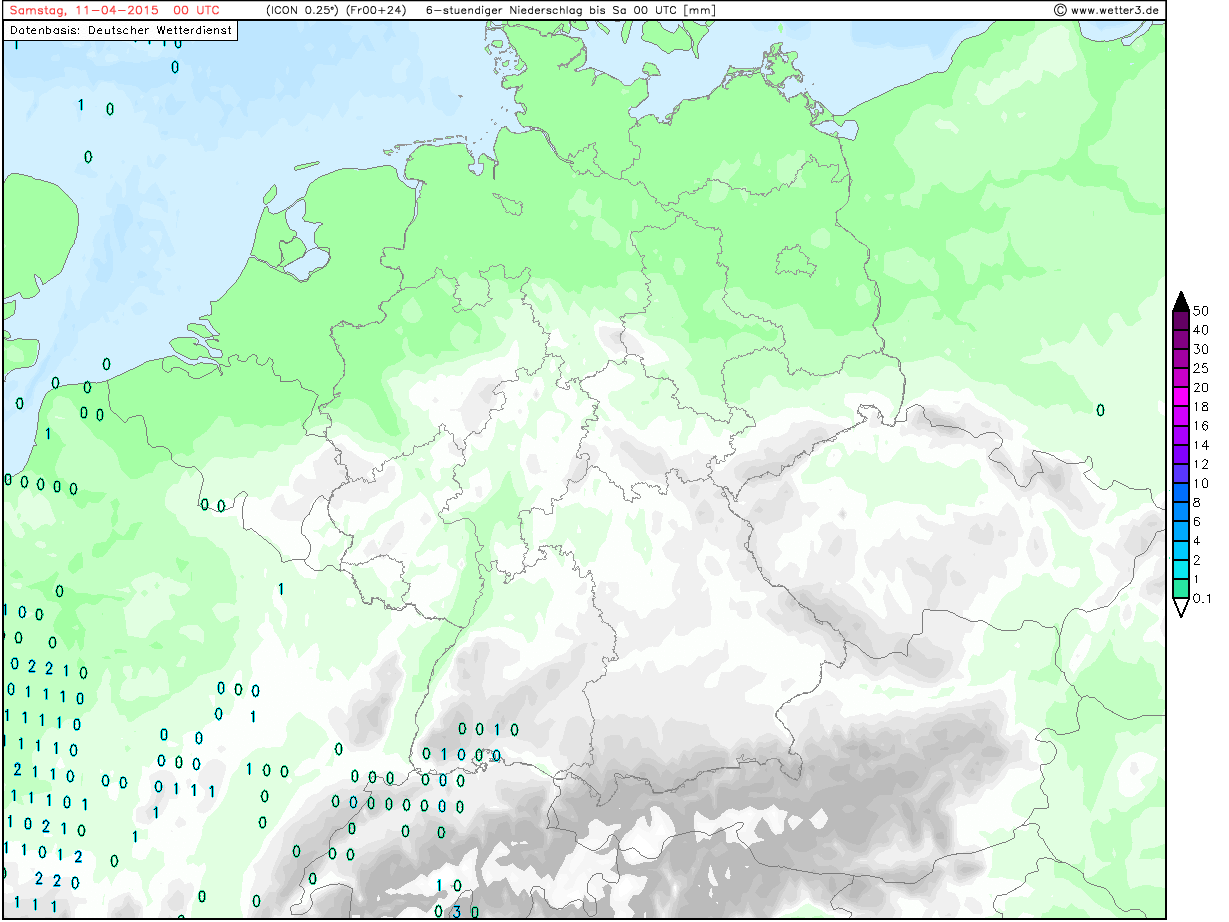
Task: Open the www.wetter3.de copyright link
Action: [1107, 10]
